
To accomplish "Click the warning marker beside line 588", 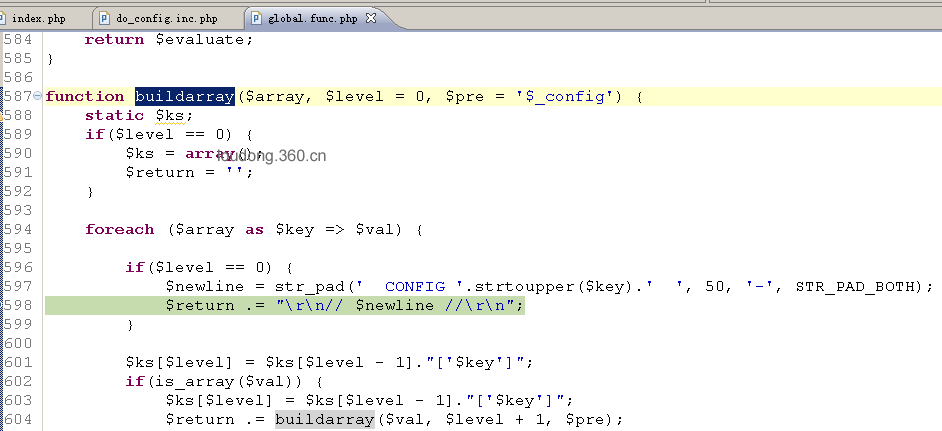I will 1,115.
